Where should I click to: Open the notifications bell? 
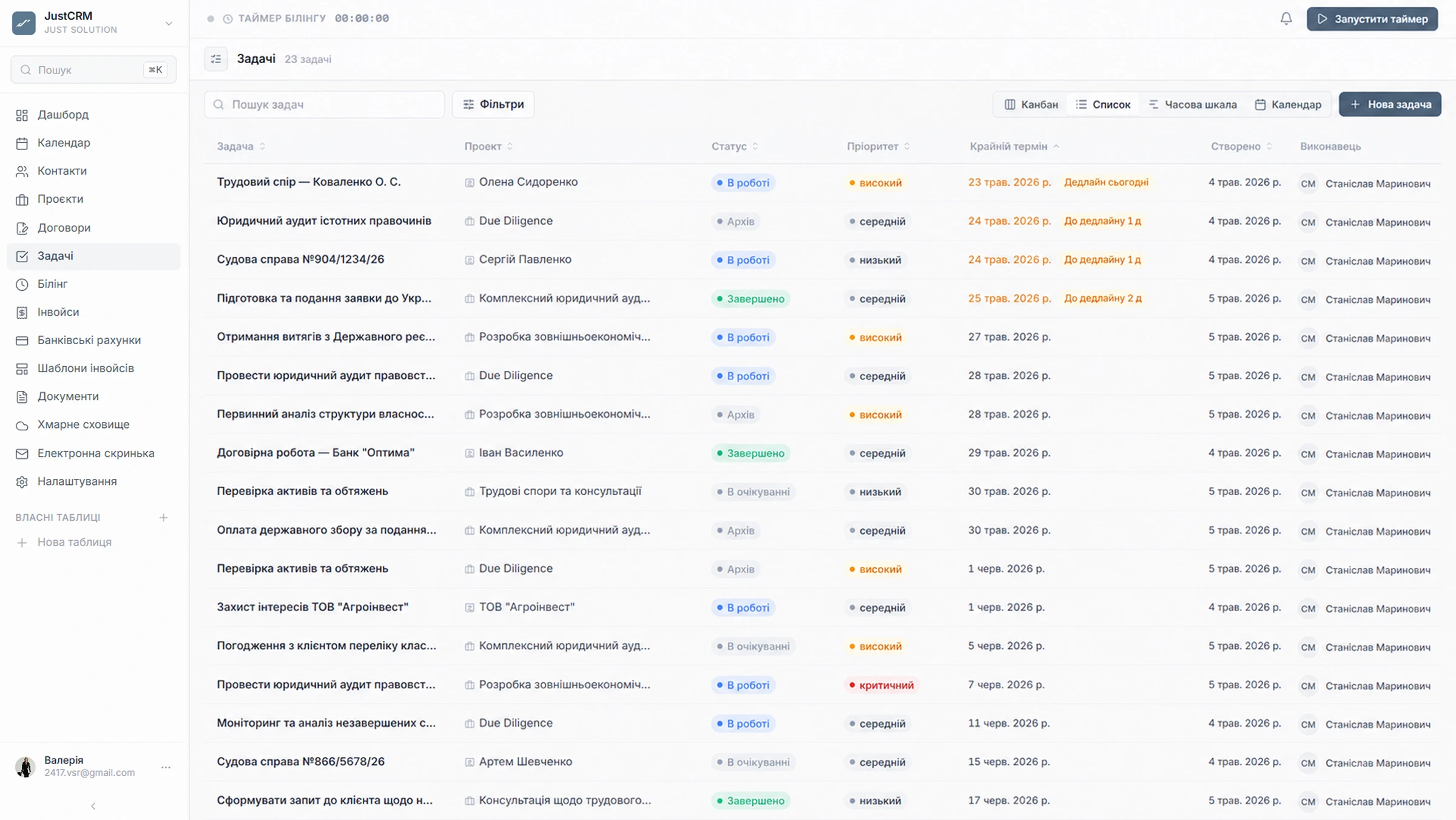coord(1286,19)
